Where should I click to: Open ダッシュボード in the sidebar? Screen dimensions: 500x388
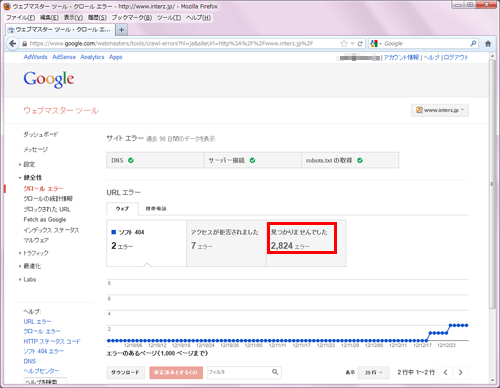[x=40, y=134]
